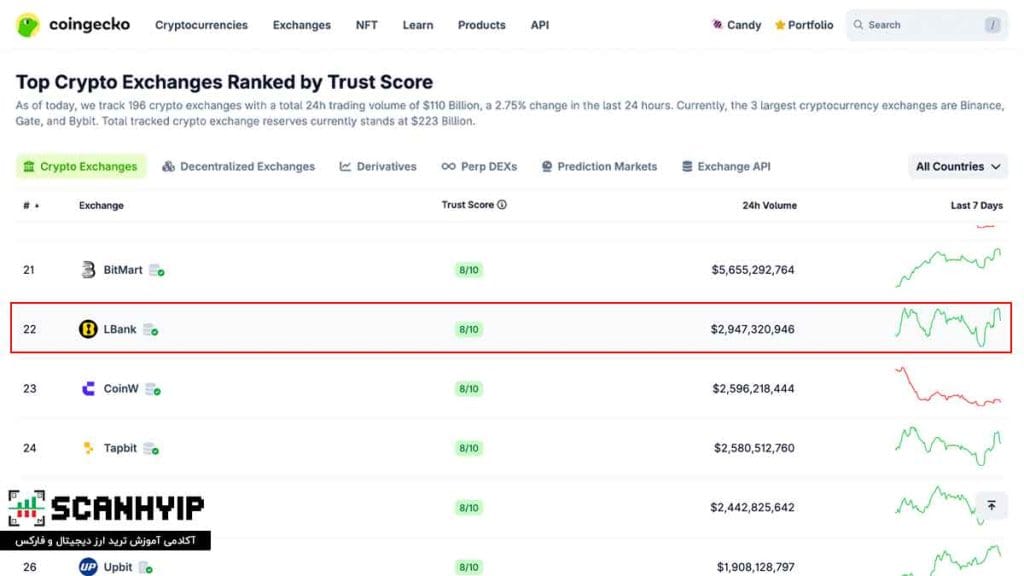This screenshot has width=1024, height=576.
Task: Click LBank volume $2,947,320,946
Action: tap(752, 329)
